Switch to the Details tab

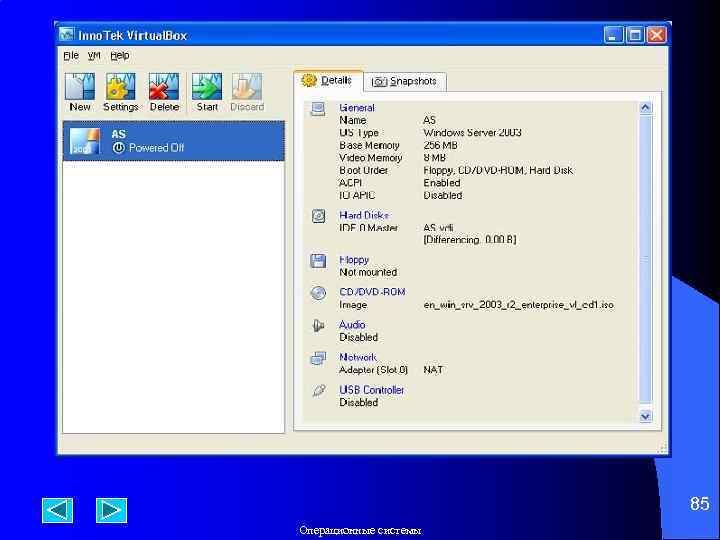point(328,81)
